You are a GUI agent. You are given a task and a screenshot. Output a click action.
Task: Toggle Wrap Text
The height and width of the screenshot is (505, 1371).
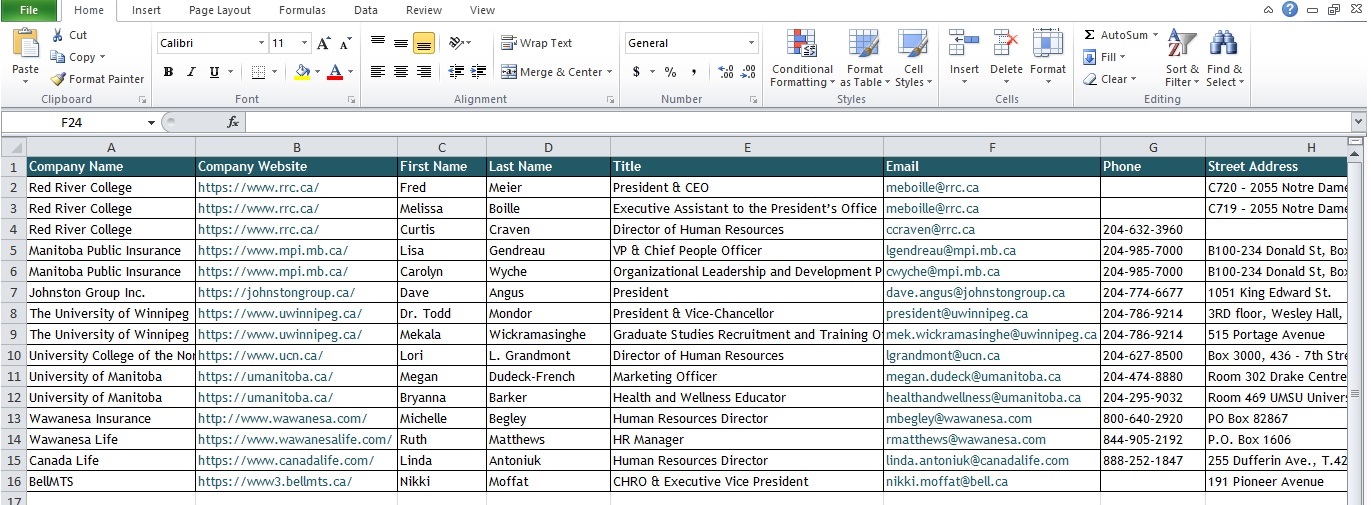click(537, 43)
